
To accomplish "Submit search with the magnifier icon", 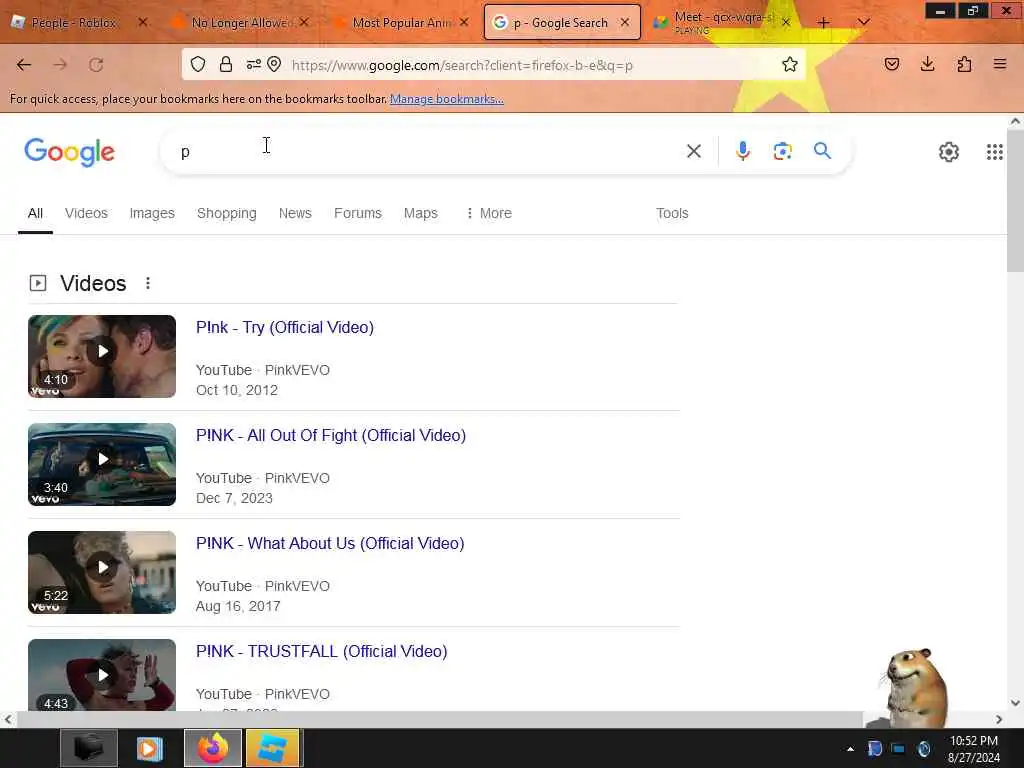I will [x=822, y=151].
